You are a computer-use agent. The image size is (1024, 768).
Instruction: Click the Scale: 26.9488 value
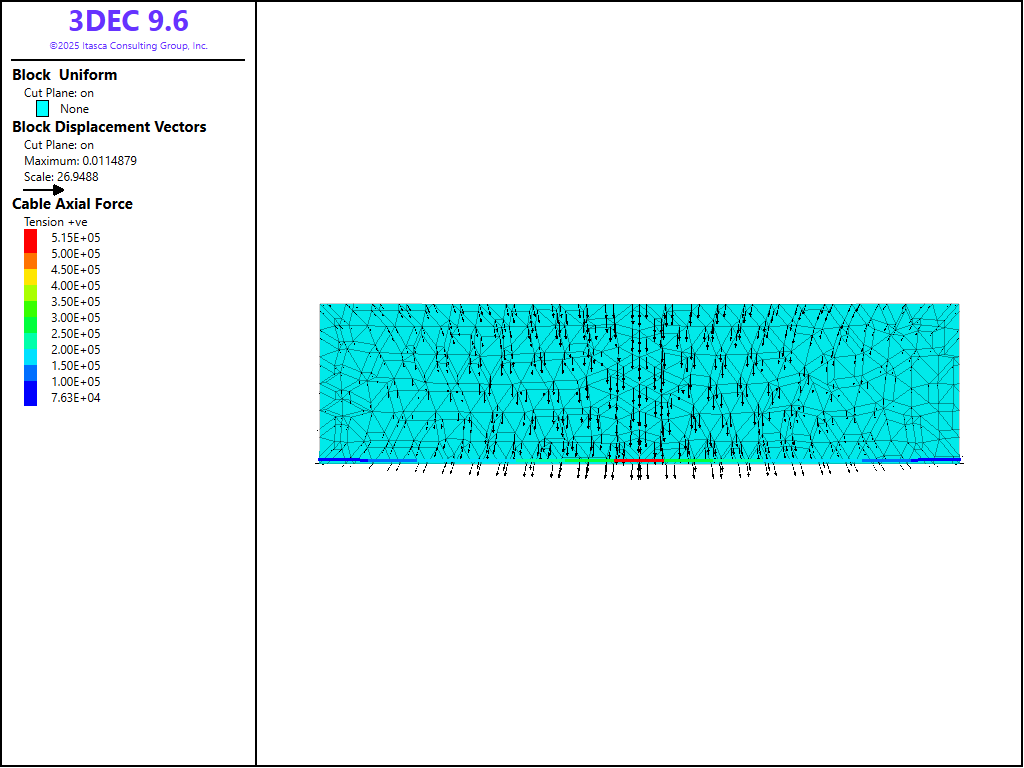point(61,177)
